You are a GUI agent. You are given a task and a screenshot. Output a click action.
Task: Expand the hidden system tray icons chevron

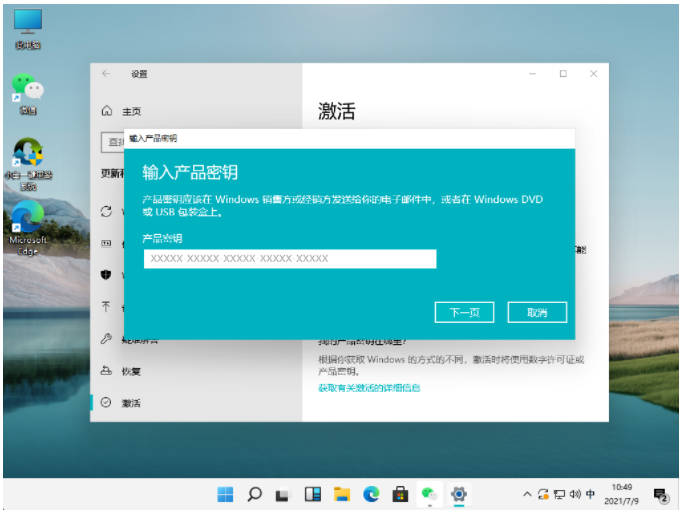click(x=527, y=494)
